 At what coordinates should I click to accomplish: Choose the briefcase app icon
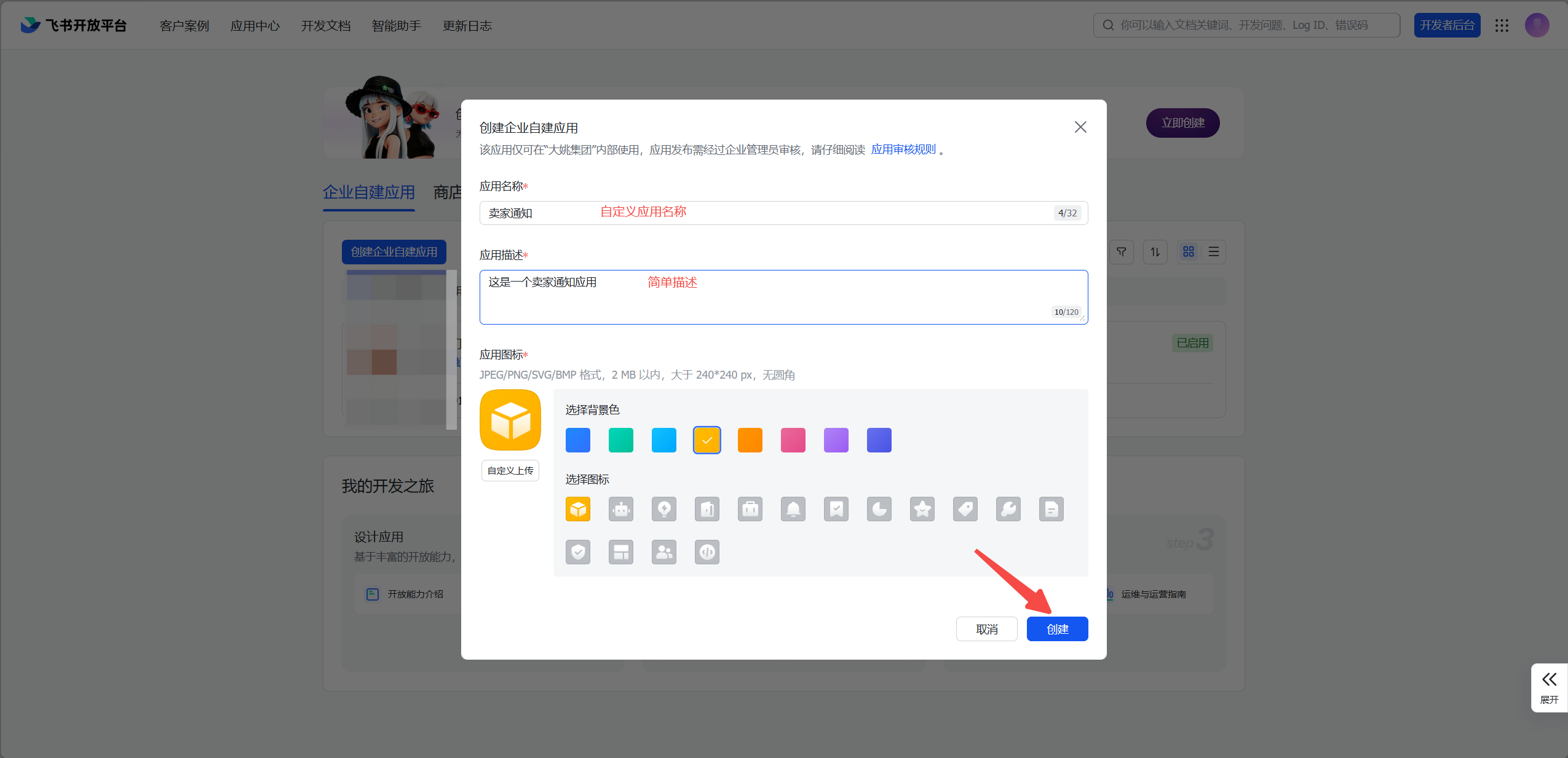750,509
